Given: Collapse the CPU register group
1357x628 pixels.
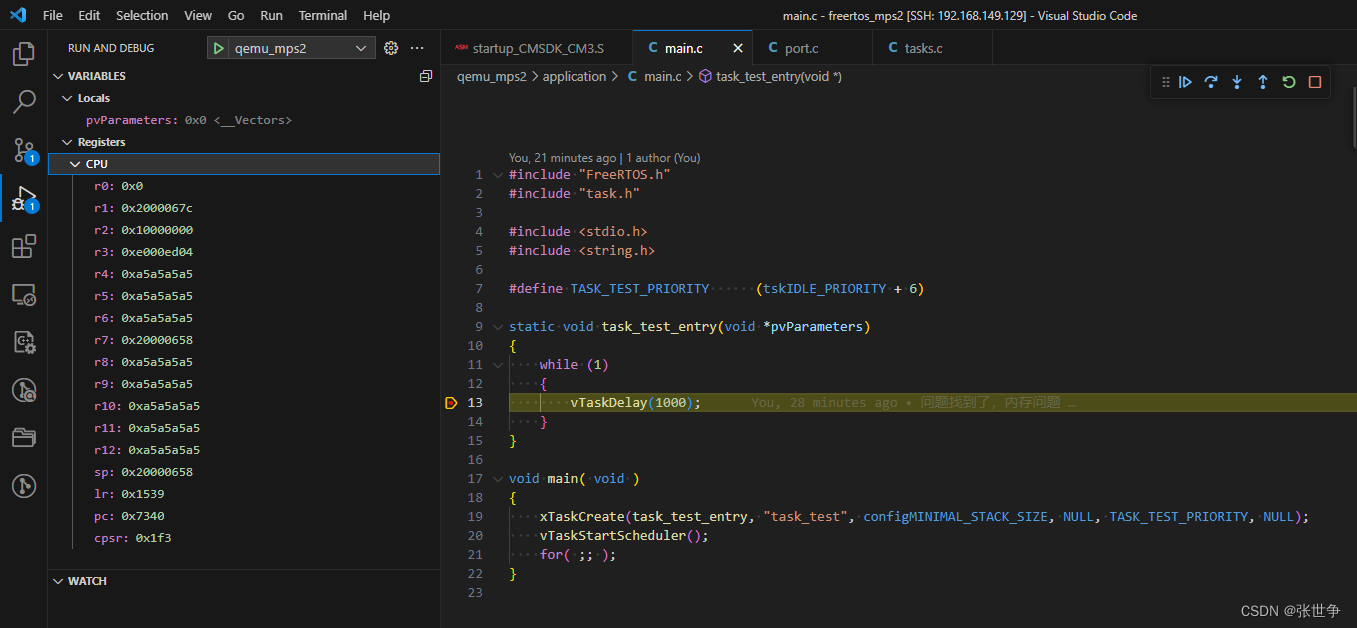Looking at the screenshot, I should click(x=76, y=164).
